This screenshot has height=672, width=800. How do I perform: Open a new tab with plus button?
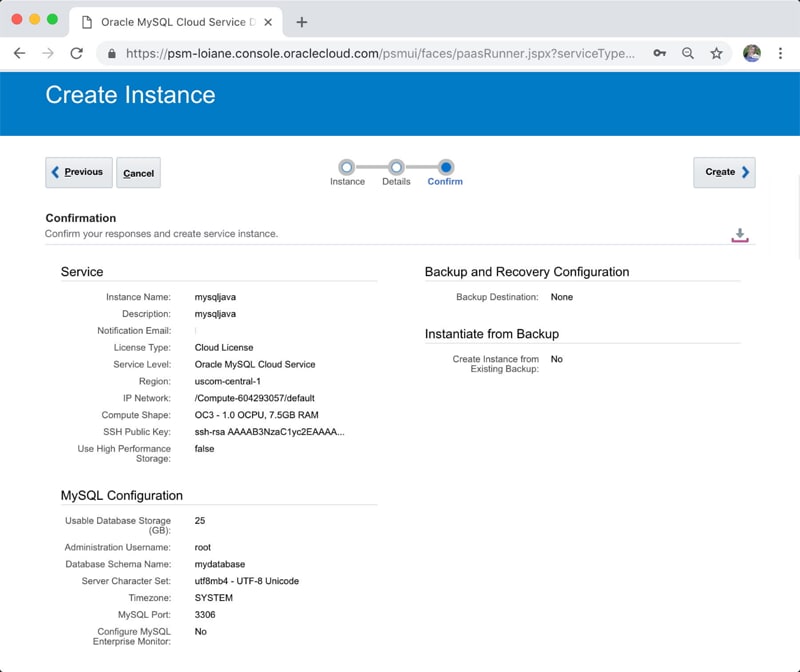click(x=302, y=22)
